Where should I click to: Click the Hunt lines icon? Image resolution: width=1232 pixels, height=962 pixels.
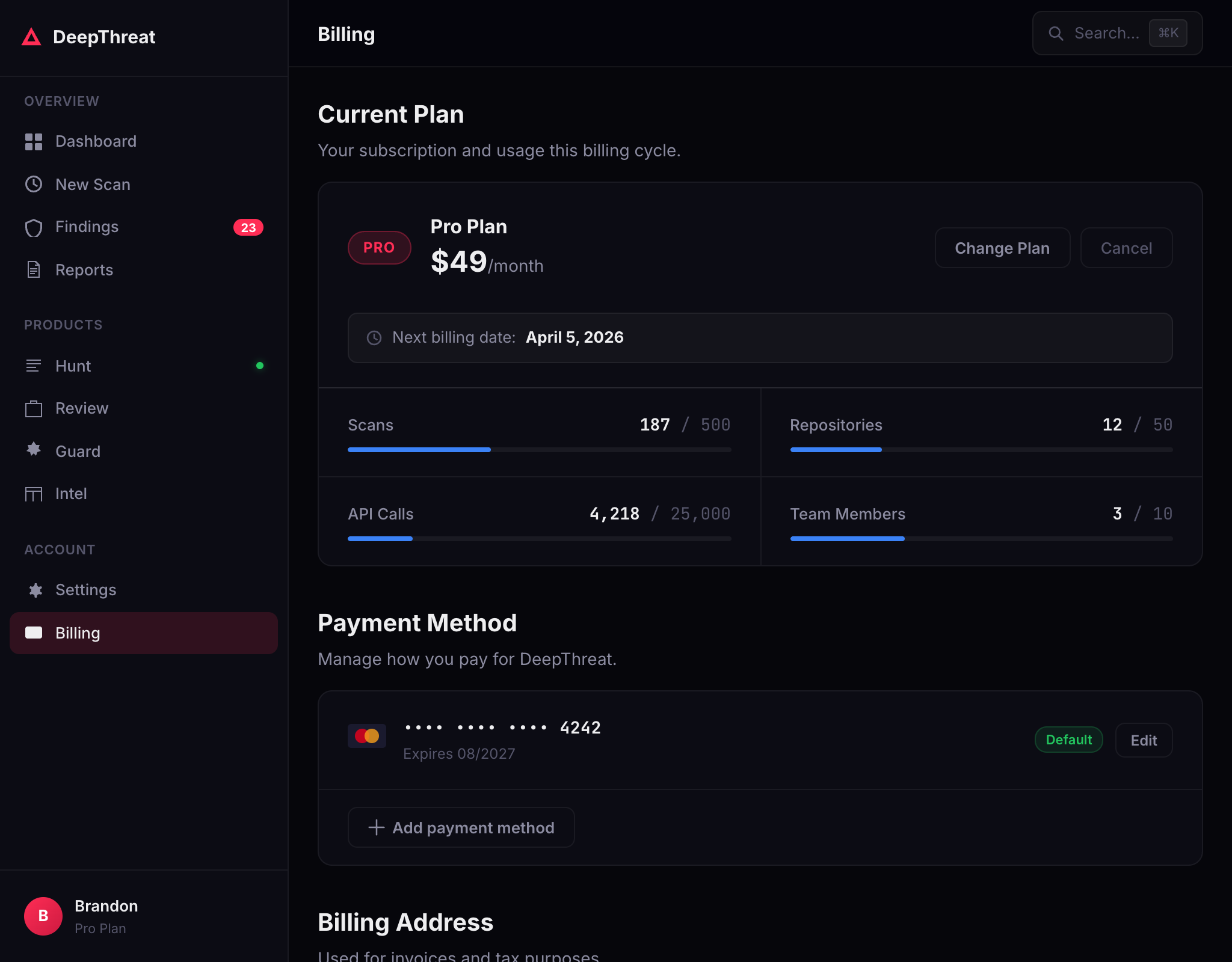pyautogui.click(x=34, y=366)
